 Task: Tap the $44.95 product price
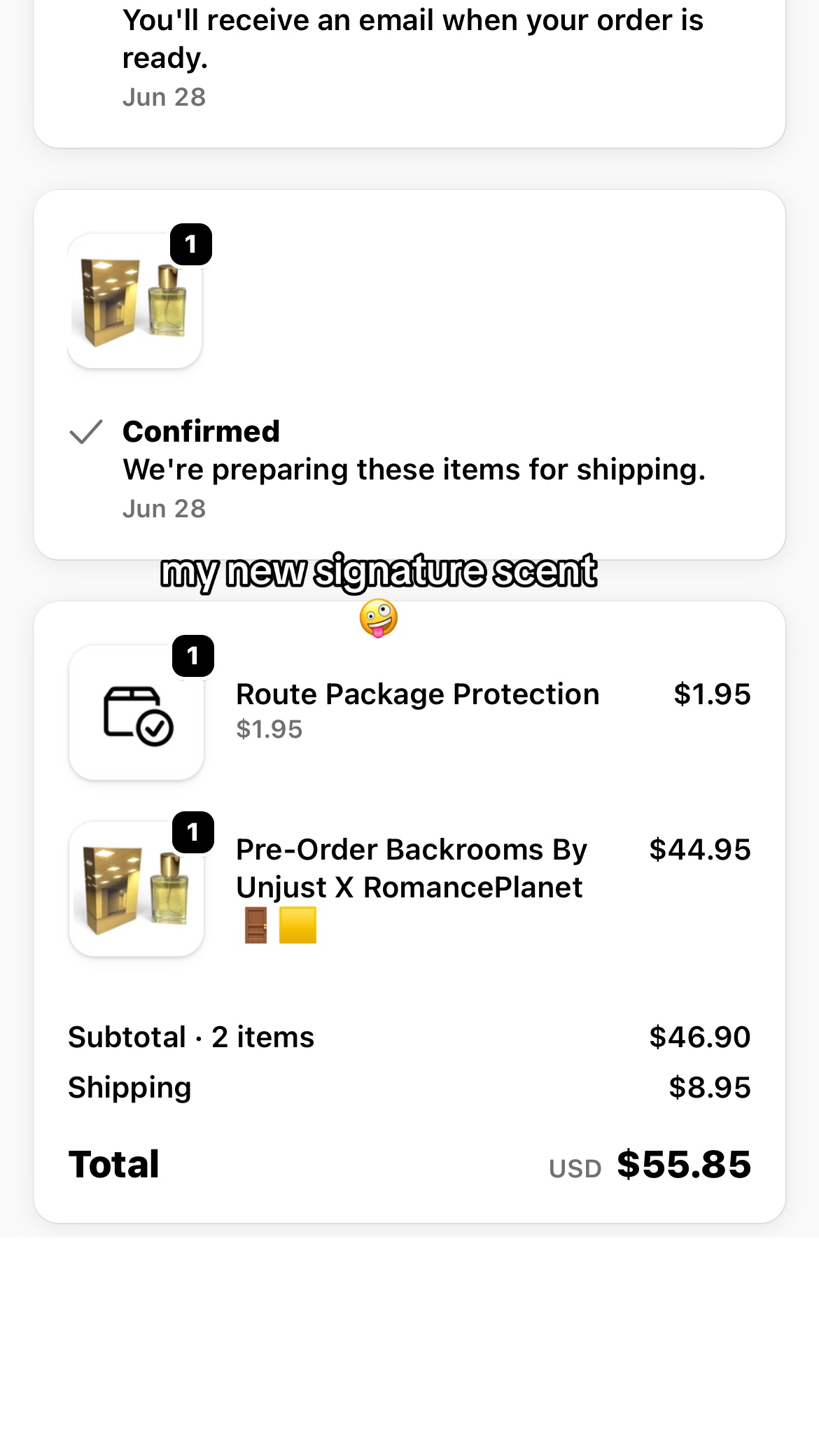point(700,850)
